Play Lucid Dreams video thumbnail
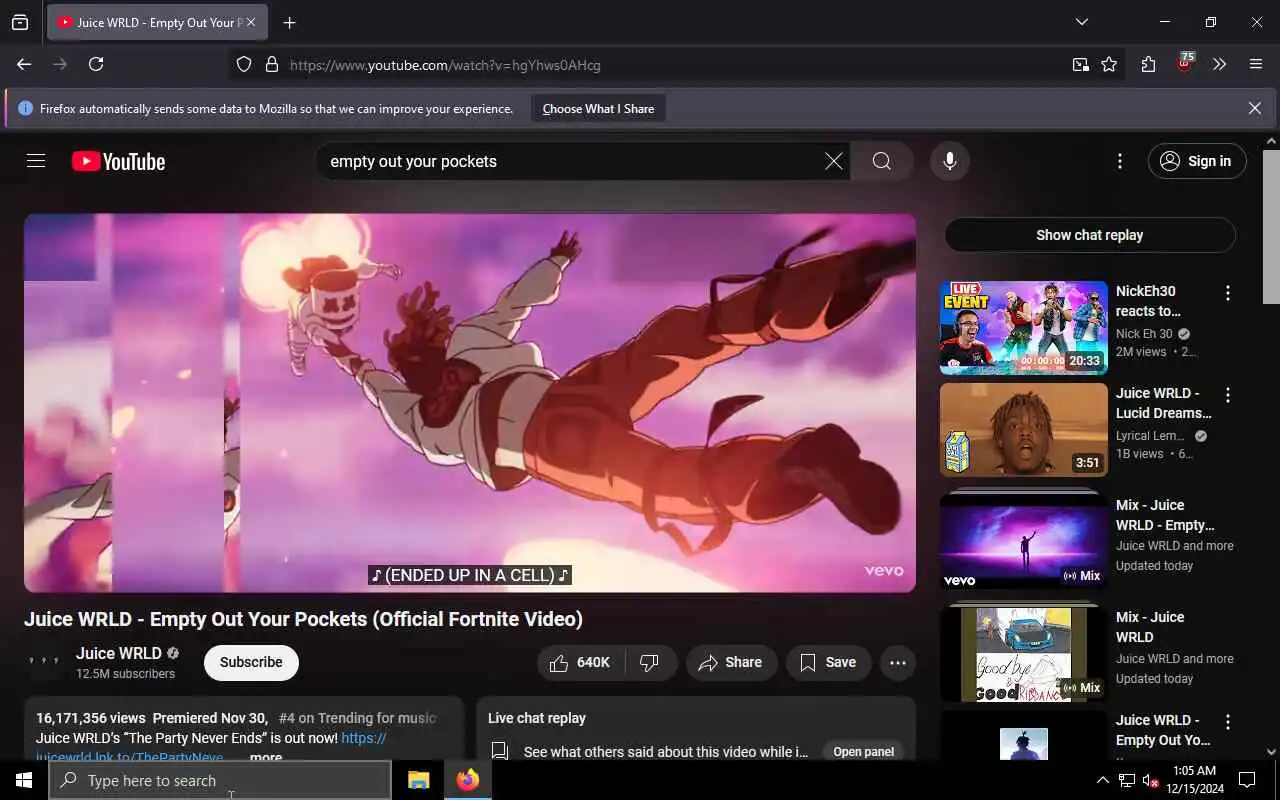Image resolution: width=1280 pixels, height=800 pixels. coord(1023,430)
